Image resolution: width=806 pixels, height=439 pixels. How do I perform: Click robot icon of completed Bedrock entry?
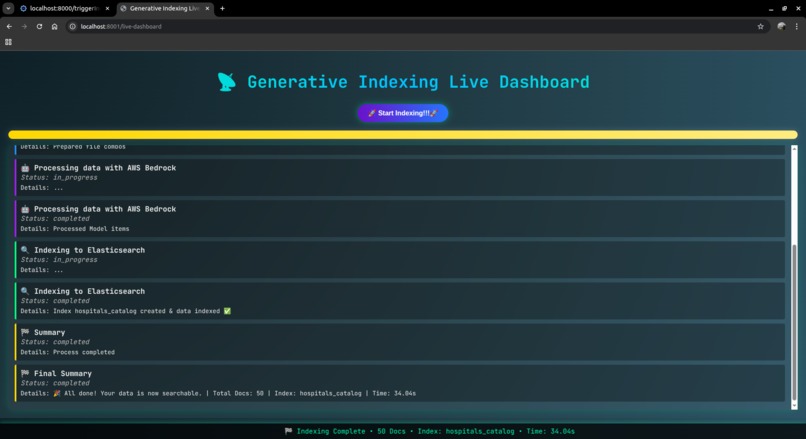[x=25, y=209]
